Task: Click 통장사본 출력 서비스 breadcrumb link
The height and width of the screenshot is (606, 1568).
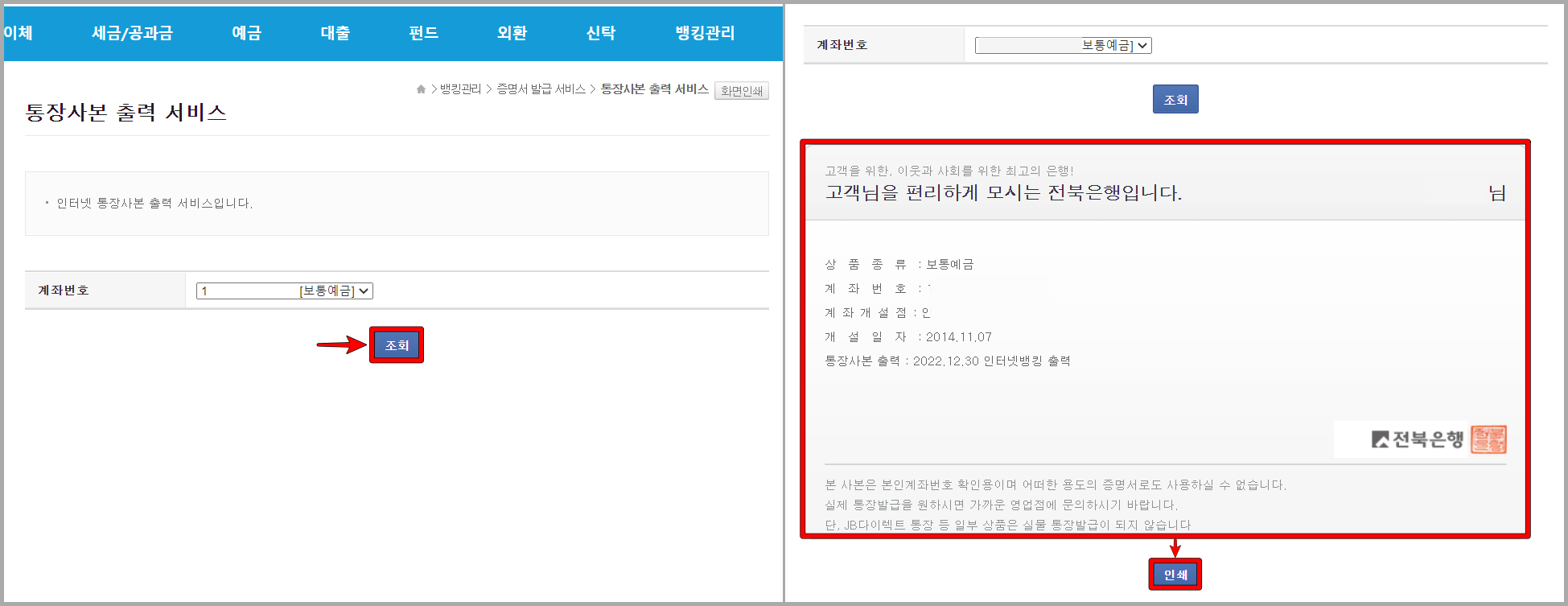Action: 654,89
